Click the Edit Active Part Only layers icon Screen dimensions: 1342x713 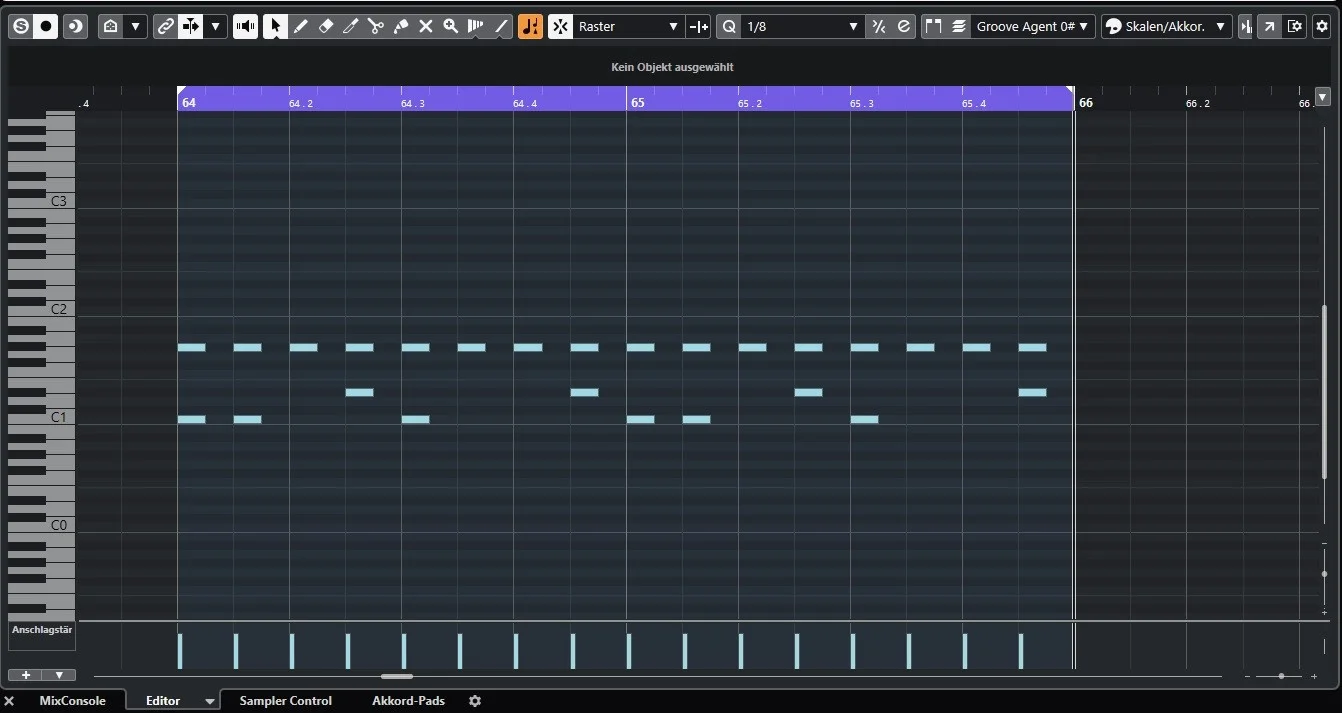(x=959, y=26)
